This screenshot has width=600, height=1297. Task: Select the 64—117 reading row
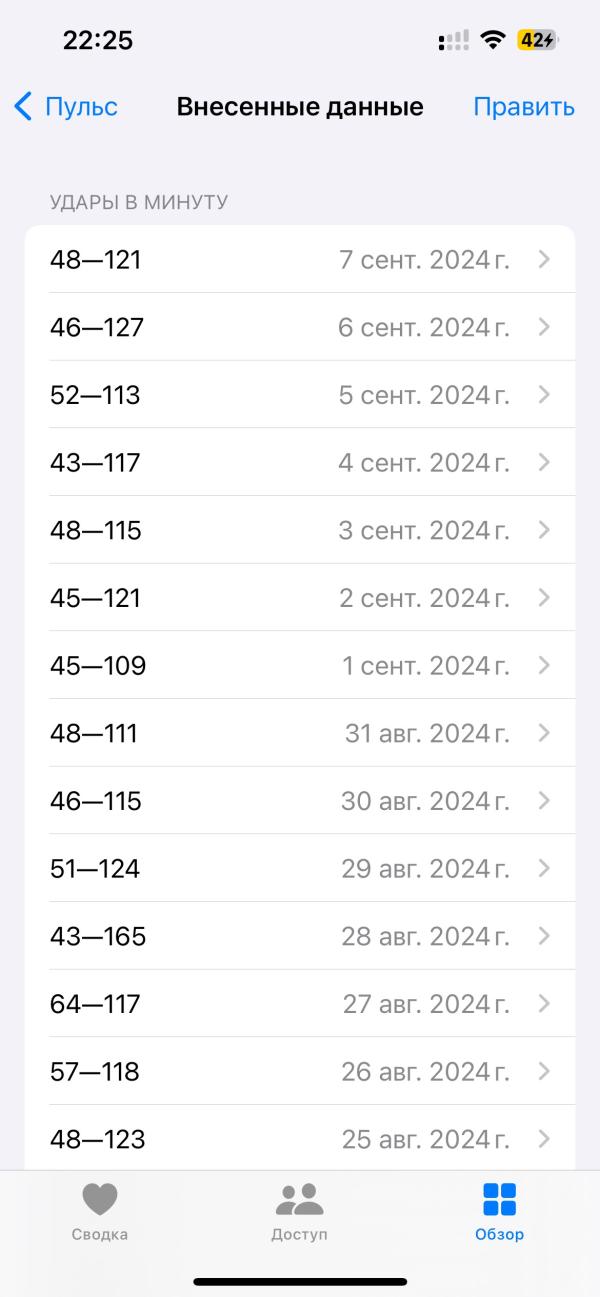click(300, 1004)
